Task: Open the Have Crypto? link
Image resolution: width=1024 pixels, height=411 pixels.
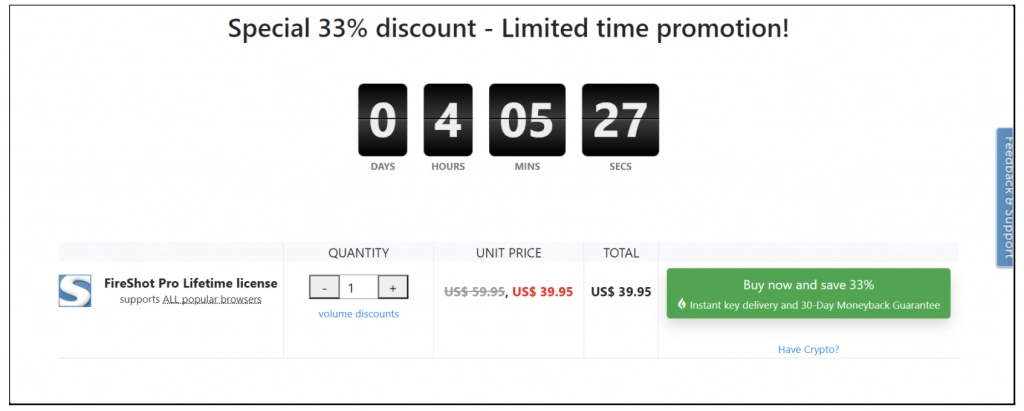Action: (x=808, y=349)
